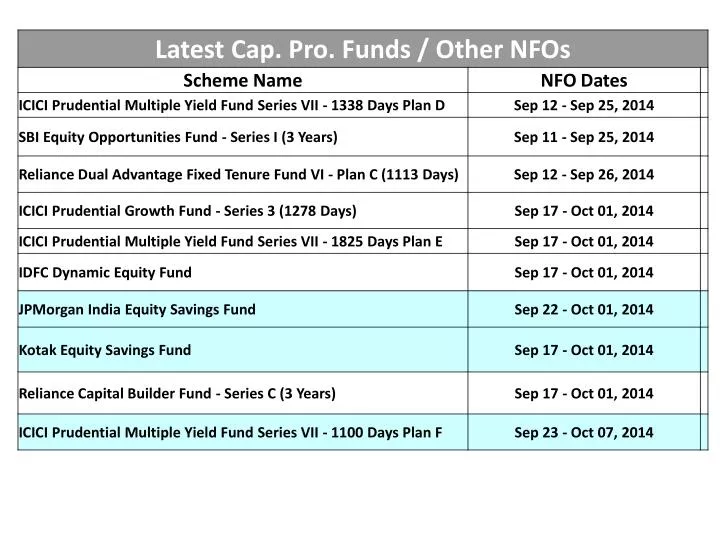
Task: Click the 'Sep 12 - Sep 25, 2014' date cell
Action: pos(584,105)
